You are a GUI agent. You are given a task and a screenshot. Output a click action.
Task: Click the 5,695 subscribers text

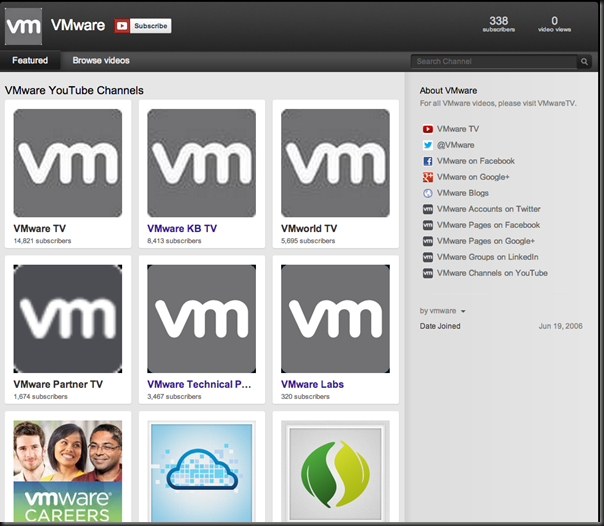[x=308, y=241]
